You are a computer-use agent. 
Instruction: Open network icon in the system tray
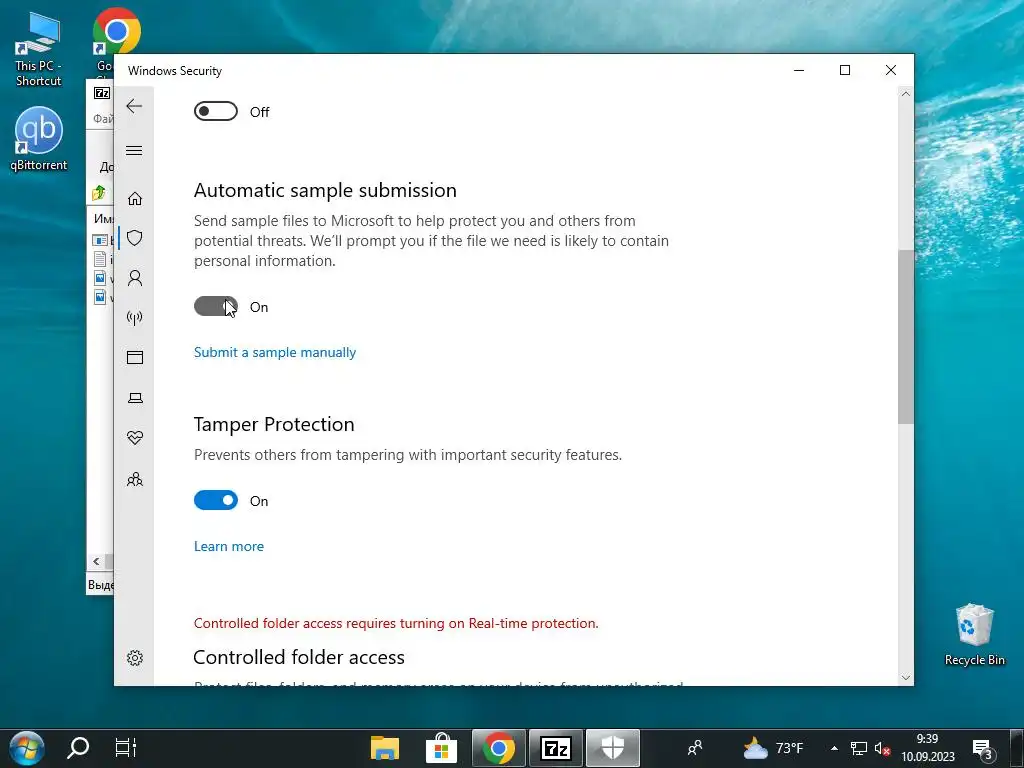point(858,748)
